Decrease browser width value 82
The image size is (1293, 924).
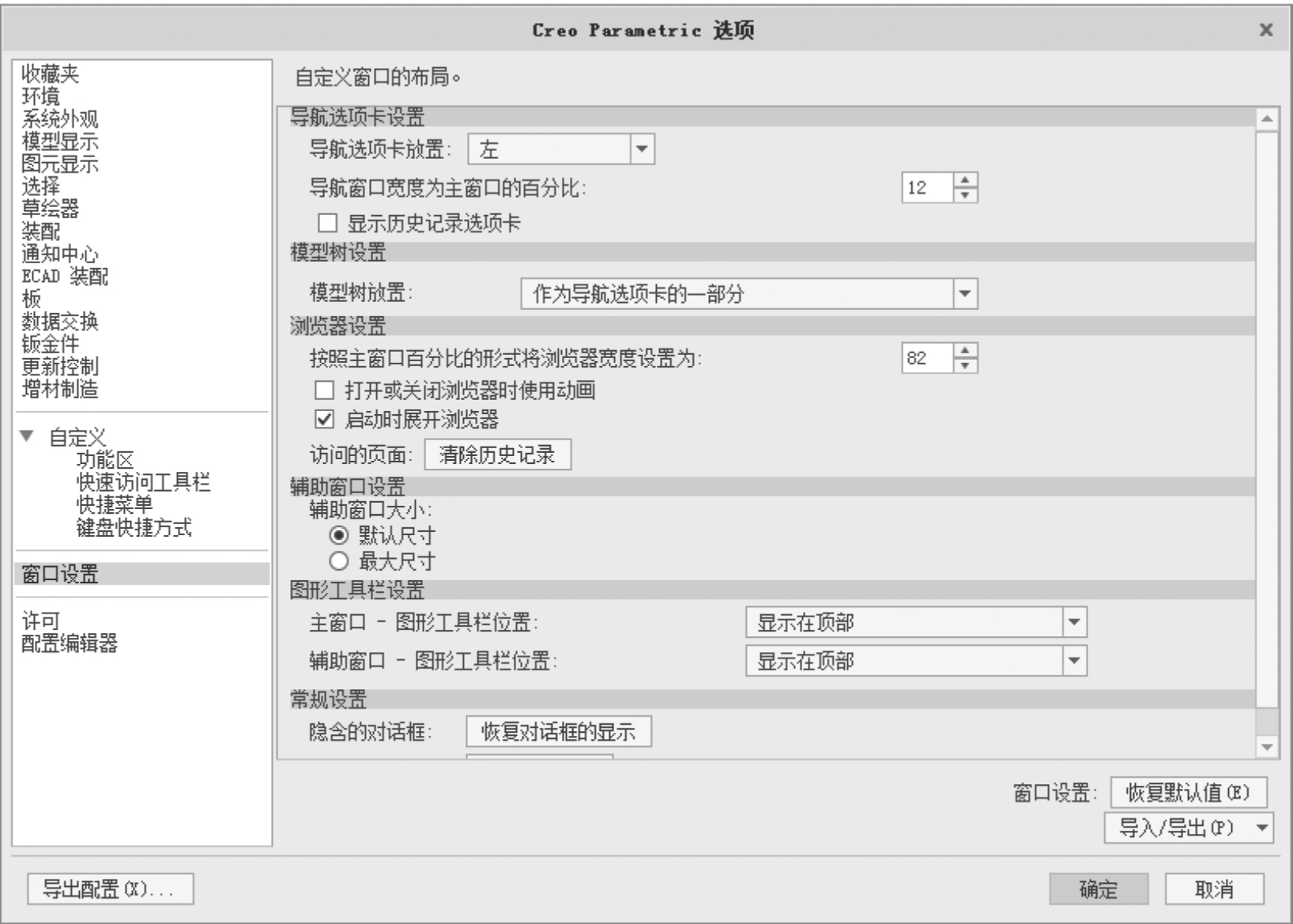965,365
